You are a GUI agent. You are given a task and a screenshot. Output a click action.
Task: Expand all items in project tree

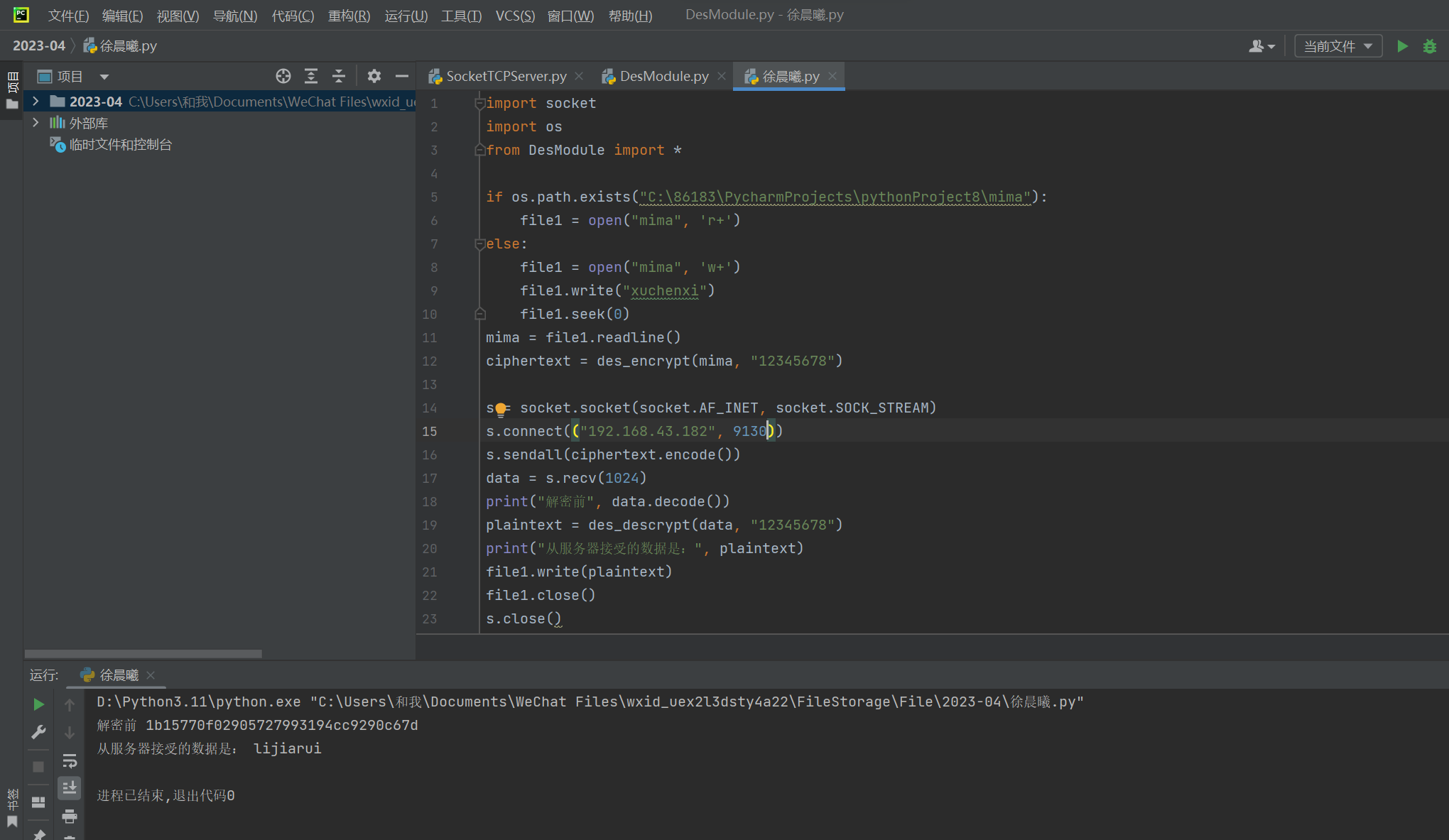tap(311, 76)
